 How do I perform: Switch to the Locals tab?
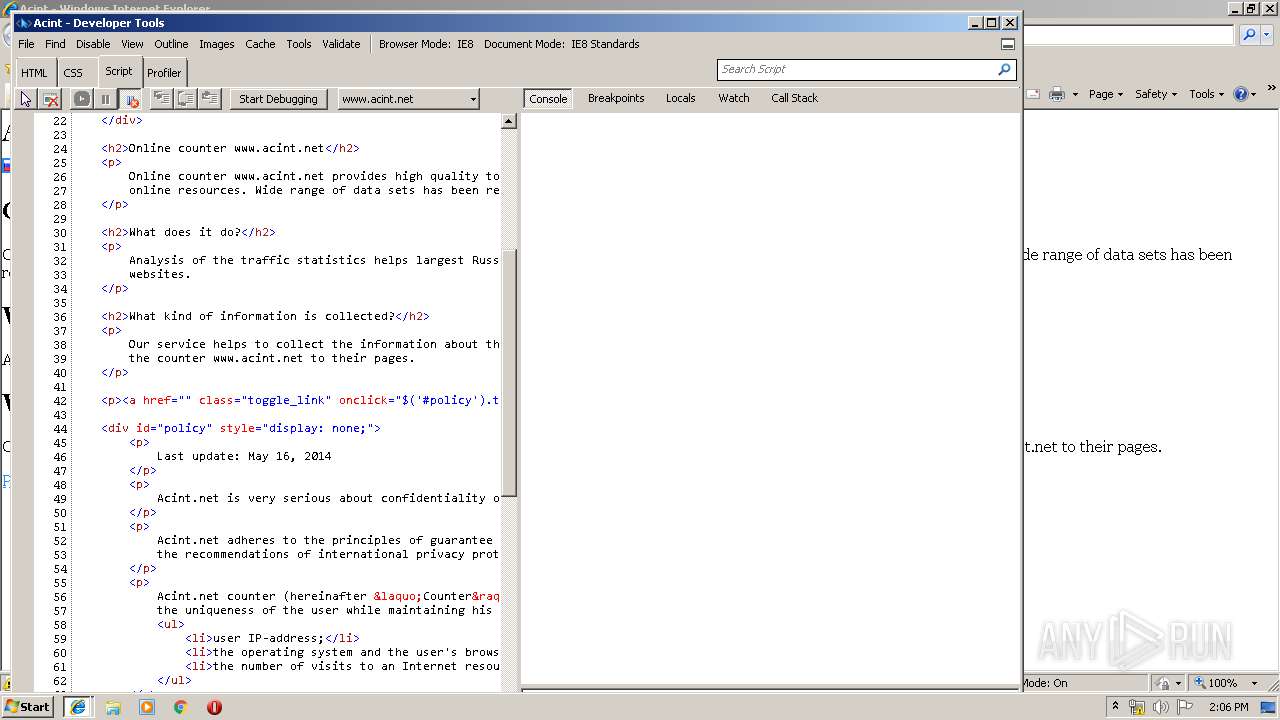pyautogui.click(x=681, y=98)
